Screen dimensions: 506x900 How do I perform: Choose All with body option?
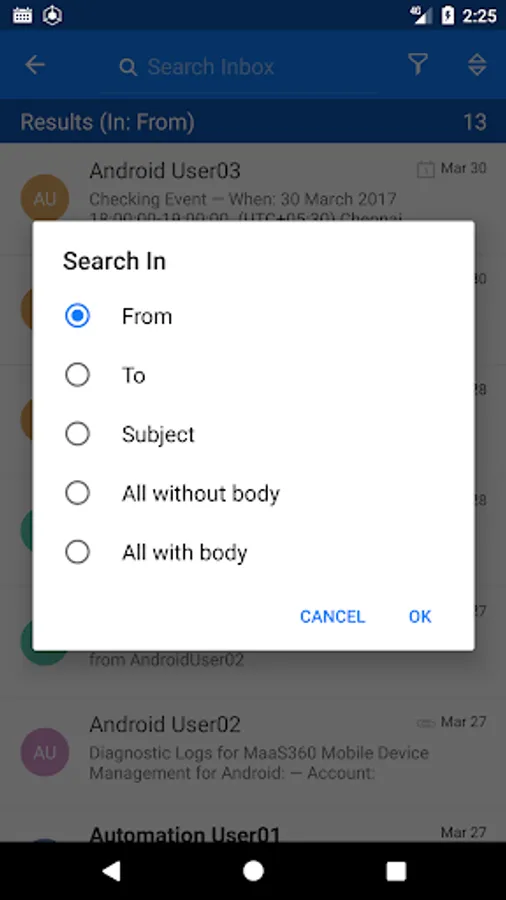[77, 552]
